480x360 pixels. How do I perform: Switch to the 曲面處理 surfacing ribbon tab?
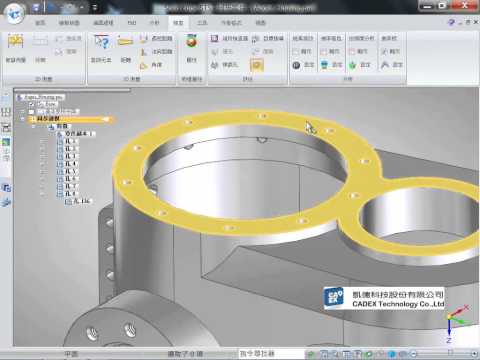pos(103,23)
